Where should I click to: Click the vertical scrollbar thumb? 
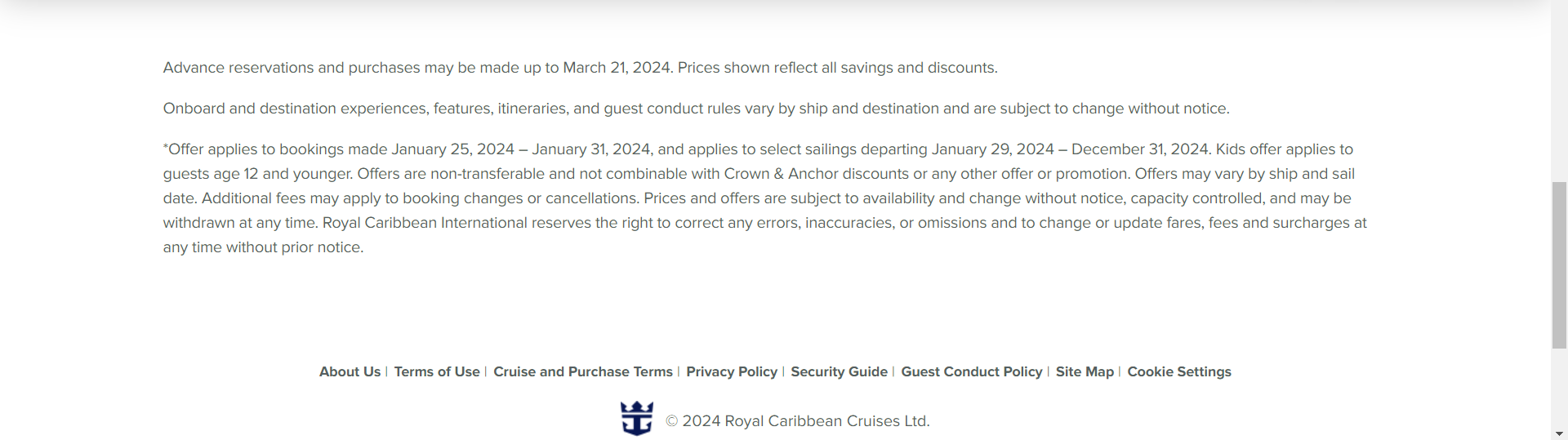click(1559, 265)
